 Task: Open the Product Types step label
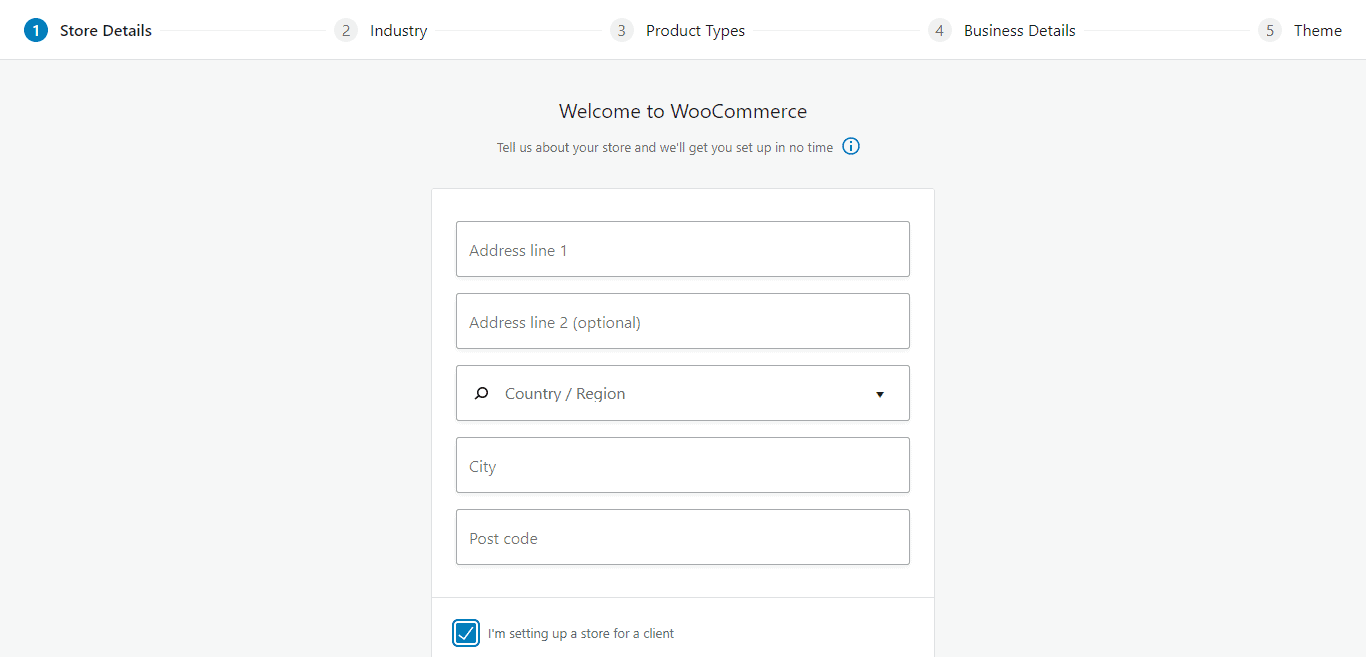click(695, 30)
